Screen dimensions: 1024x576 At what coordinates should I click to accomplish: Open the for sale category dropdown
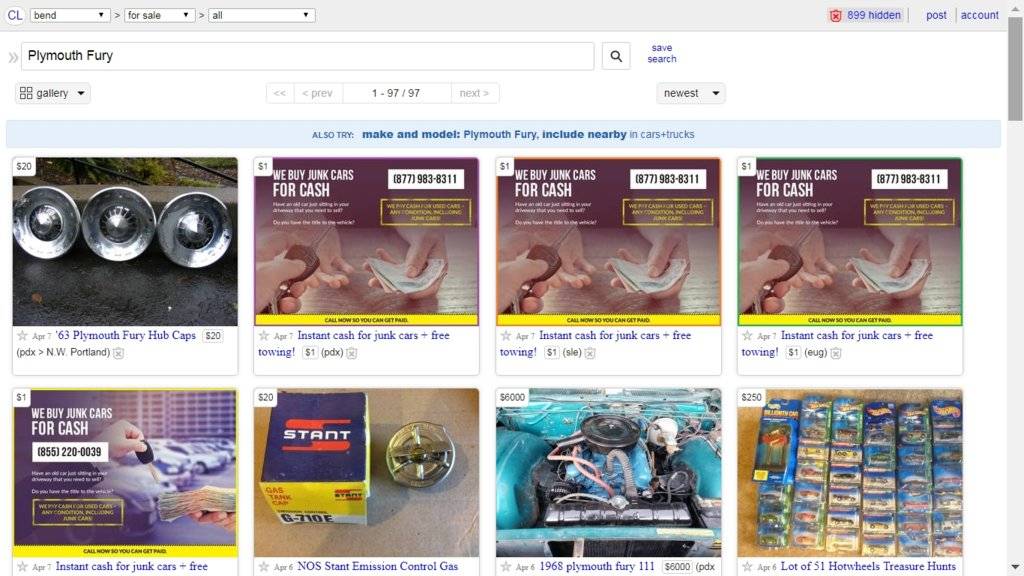pyautogui.click(x=159, y=15)
